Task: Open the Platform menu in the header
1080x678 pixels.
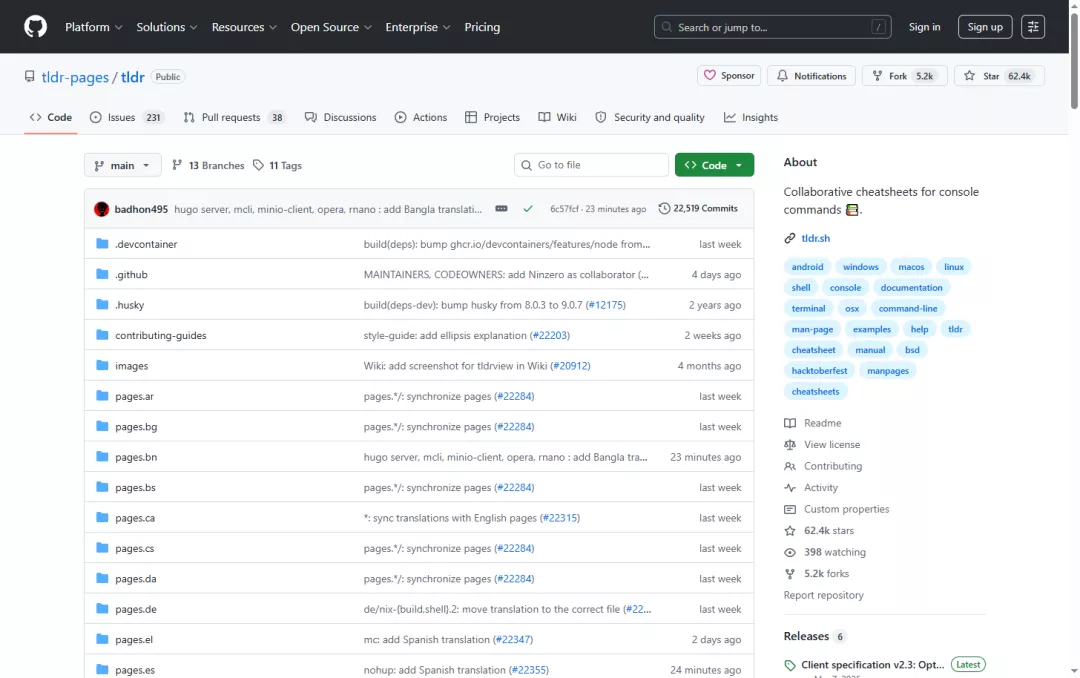Action: coord(94,27)
